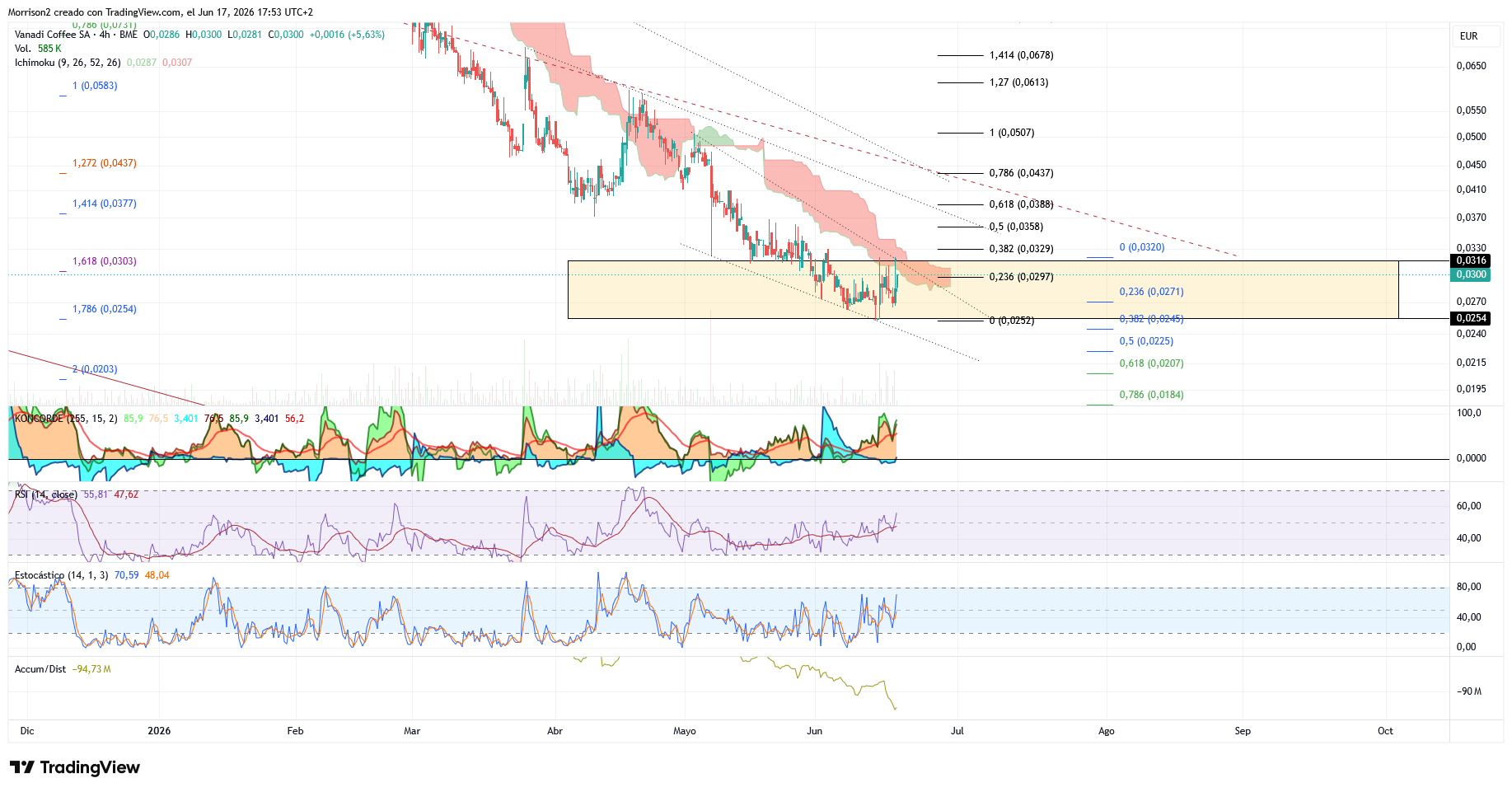The image size is (1512, 792).
Task: Select the Ichimoku (9, 26, 52, 26) indicator legend
Action: (x=68, y=63)
